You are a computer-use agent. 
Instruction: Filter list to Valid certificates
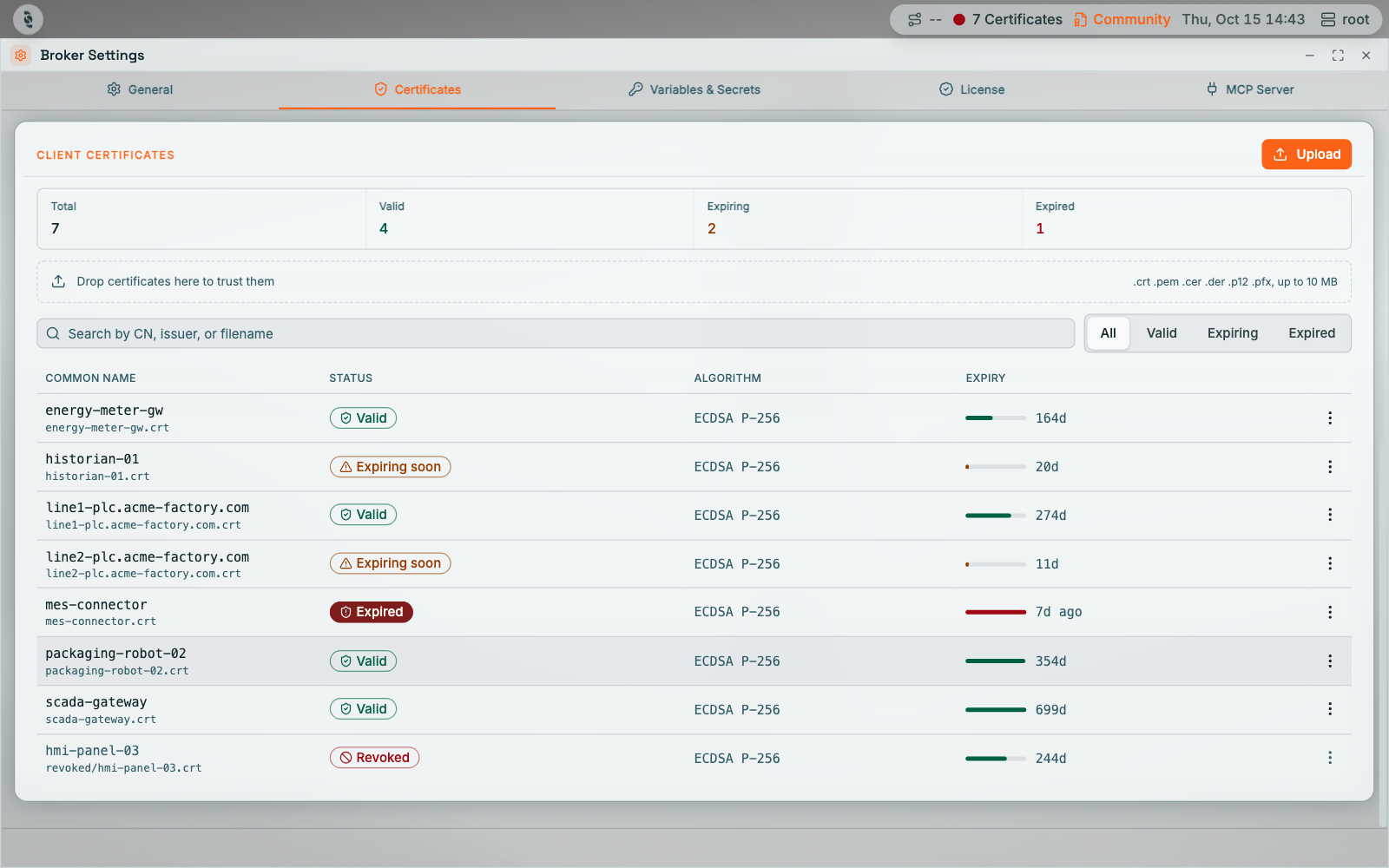point(1162,333)
